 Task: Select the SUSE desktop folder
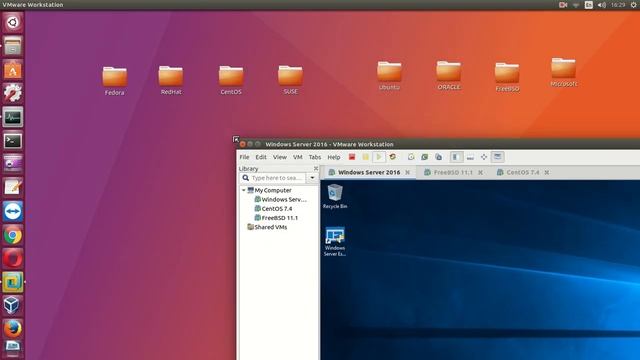point(290,80)
